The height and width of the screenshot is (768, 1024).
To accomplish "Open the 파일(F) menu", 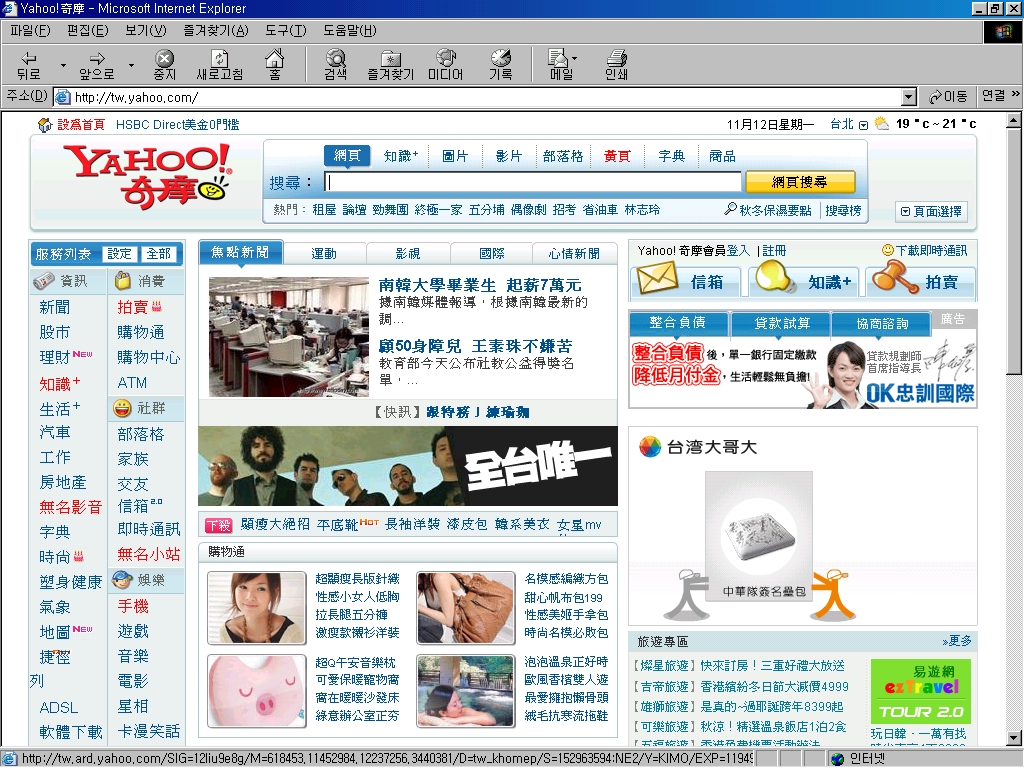I will click(x=30, y=31).
